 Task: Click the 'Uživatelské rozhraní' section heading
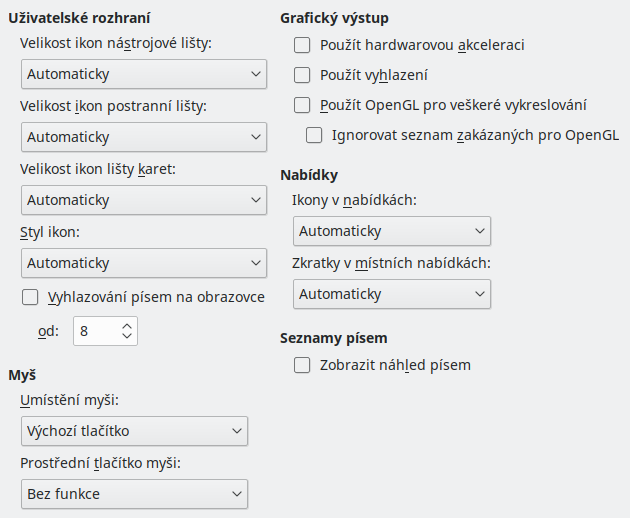click(71, 18)
